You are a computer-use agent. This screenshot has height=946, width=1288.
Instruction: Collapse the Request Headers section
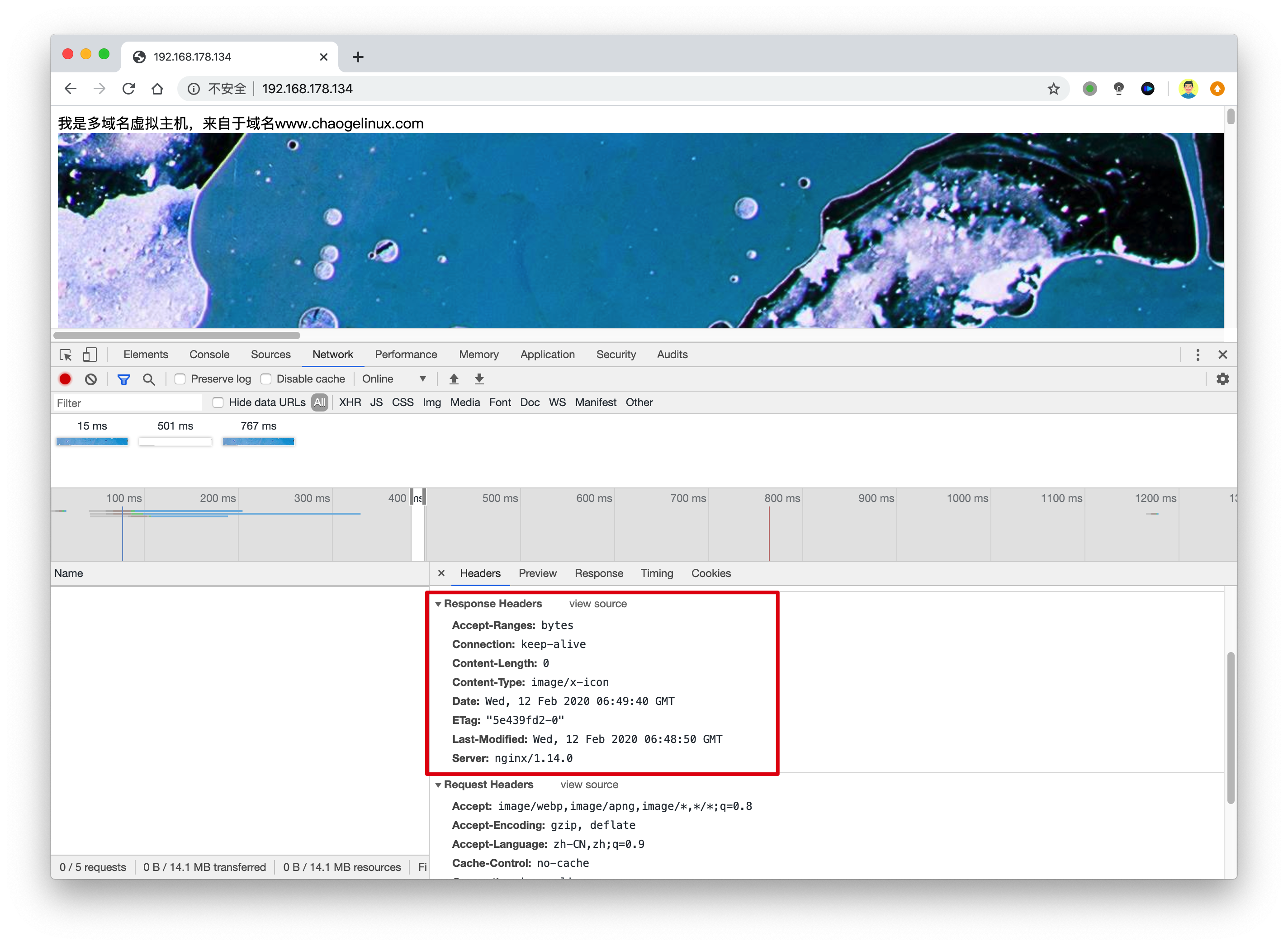pos(438,785)
